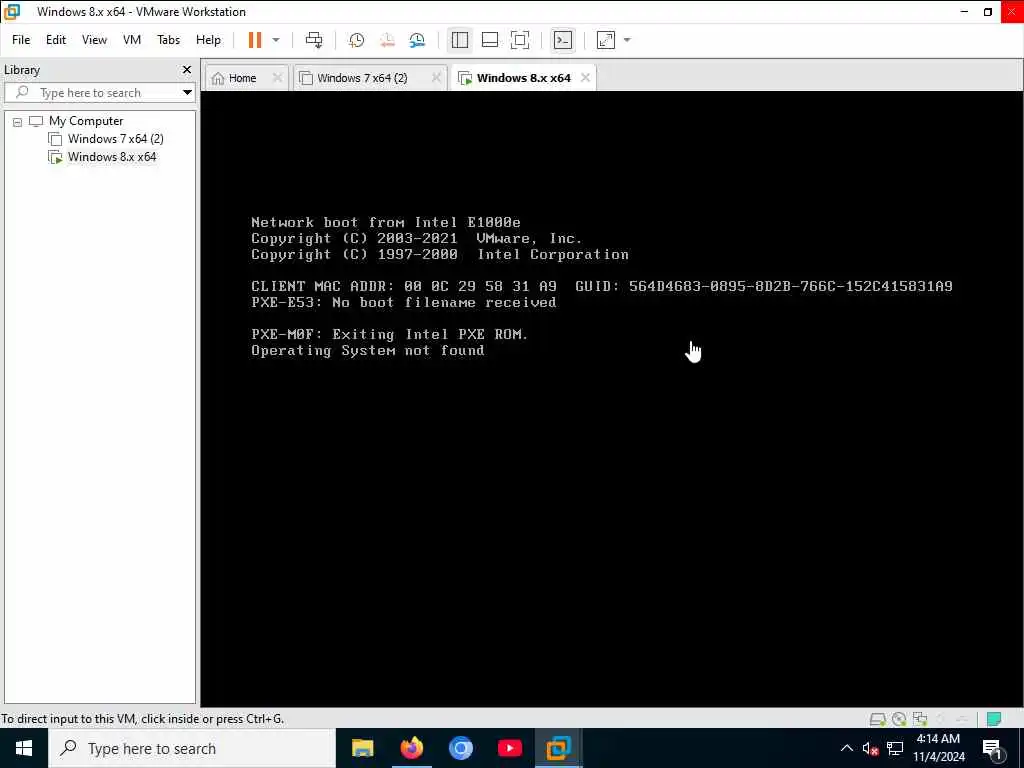The width and height of the screenshot is (1024, 768).
Task: Open the VMware message log icon
Action: click(994, 719)
